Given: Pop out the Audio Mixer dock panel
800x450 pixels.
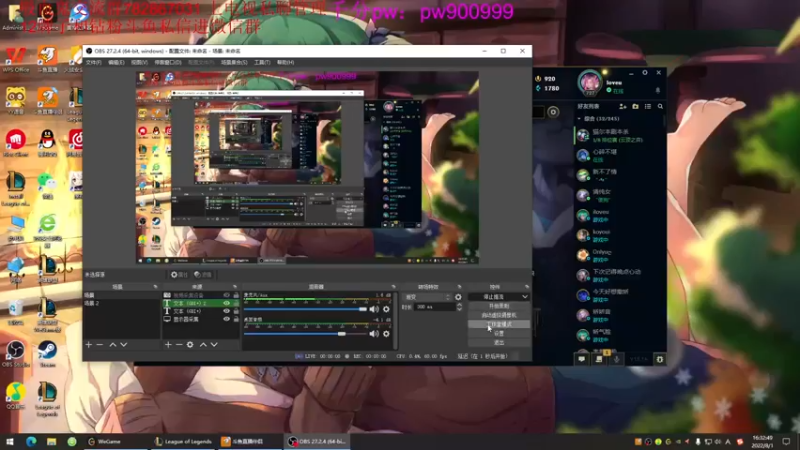Looking at the screenshot, I should 393,287.
